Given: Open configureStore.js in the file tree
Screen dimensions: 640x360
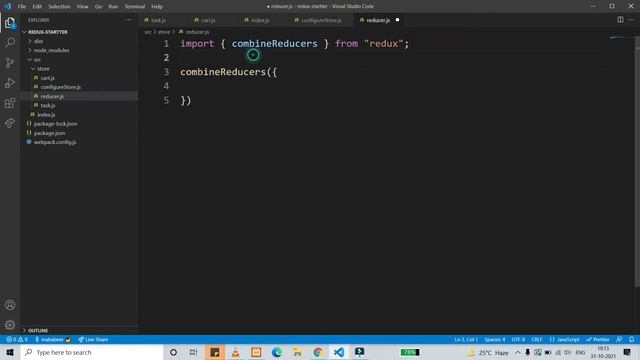Looking at the screenshot, I should tap(60, 87).
